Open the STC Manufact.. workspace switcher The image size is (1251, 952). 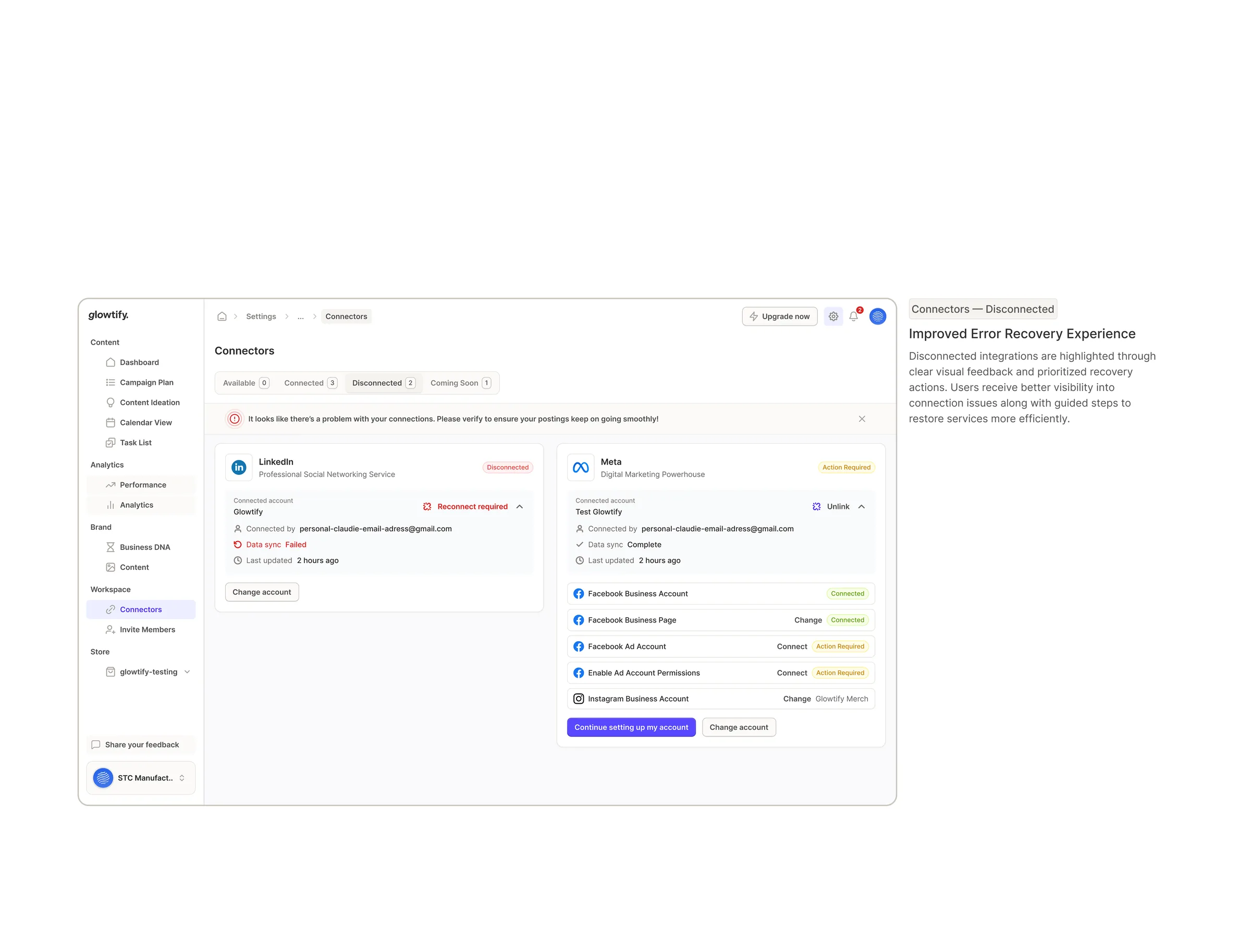click(x=141, y=777)
